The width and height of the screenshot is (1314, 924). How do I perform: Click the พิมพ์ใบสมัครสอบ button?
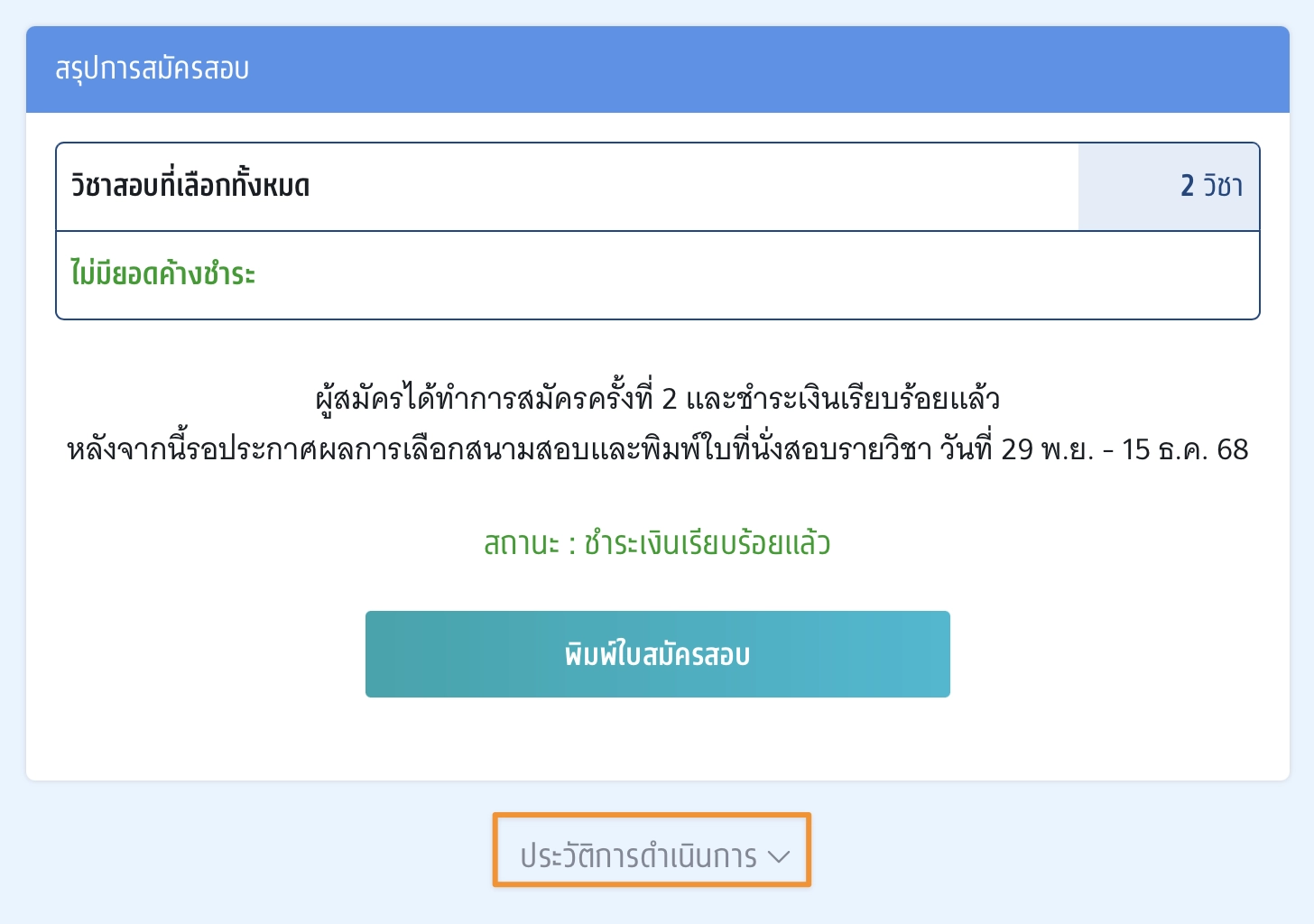coord(657,654)
